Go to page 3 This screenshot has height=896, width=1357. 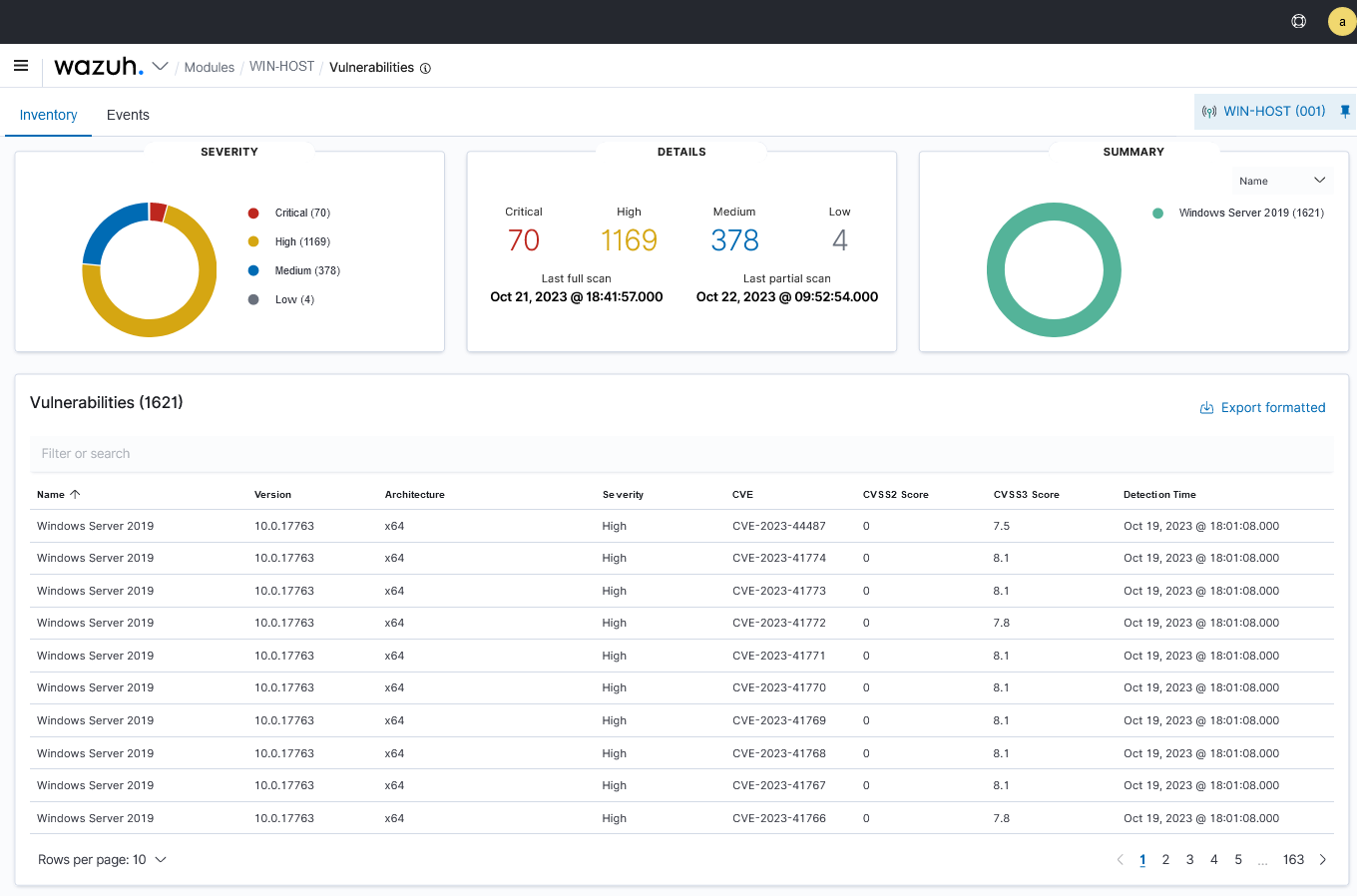click(1189, 860)
